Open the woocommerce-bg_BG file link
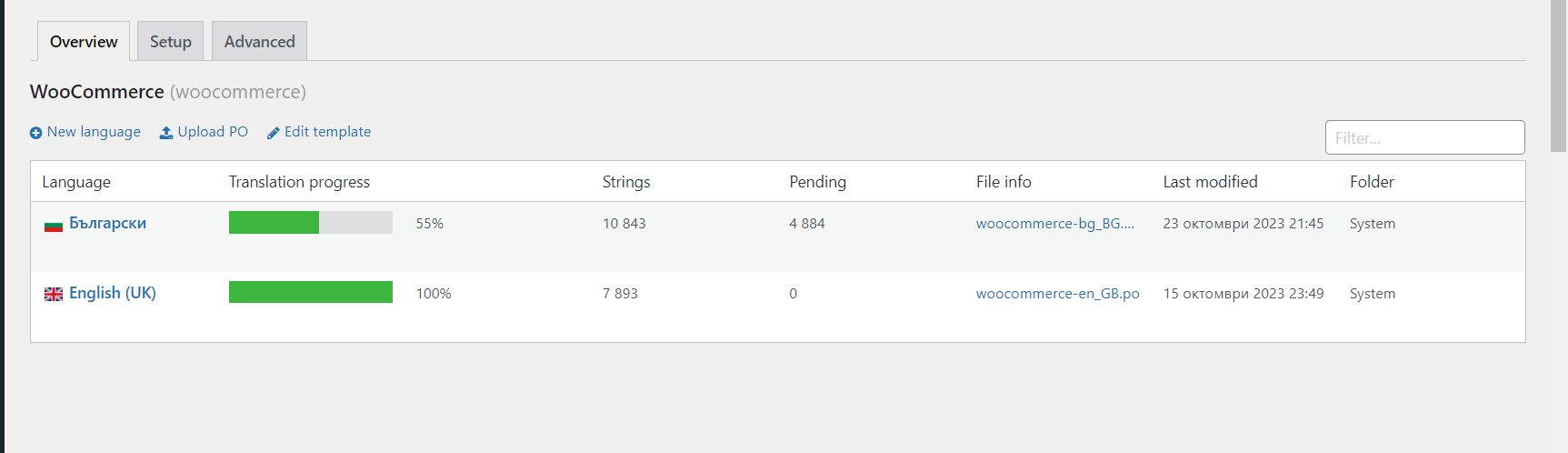Viewport: 1568px width, 453px height. (x=1054, y=224)
